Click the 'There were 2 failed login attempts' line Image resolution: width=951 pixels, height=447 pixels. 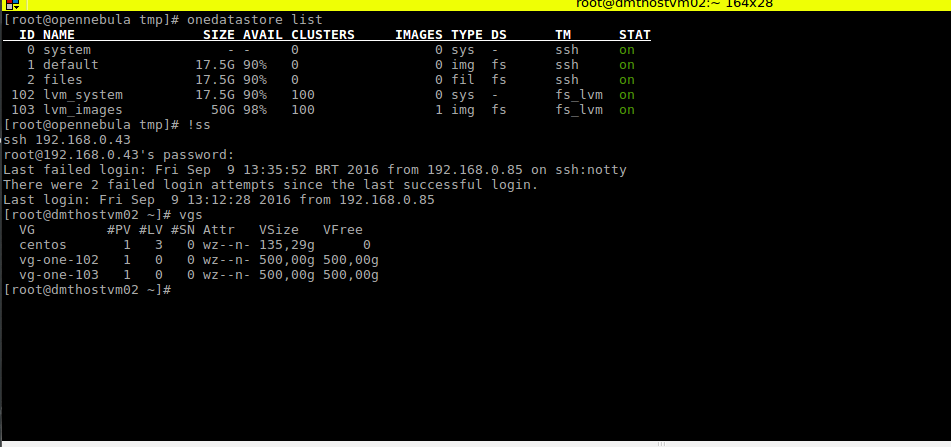pos(271,185)
